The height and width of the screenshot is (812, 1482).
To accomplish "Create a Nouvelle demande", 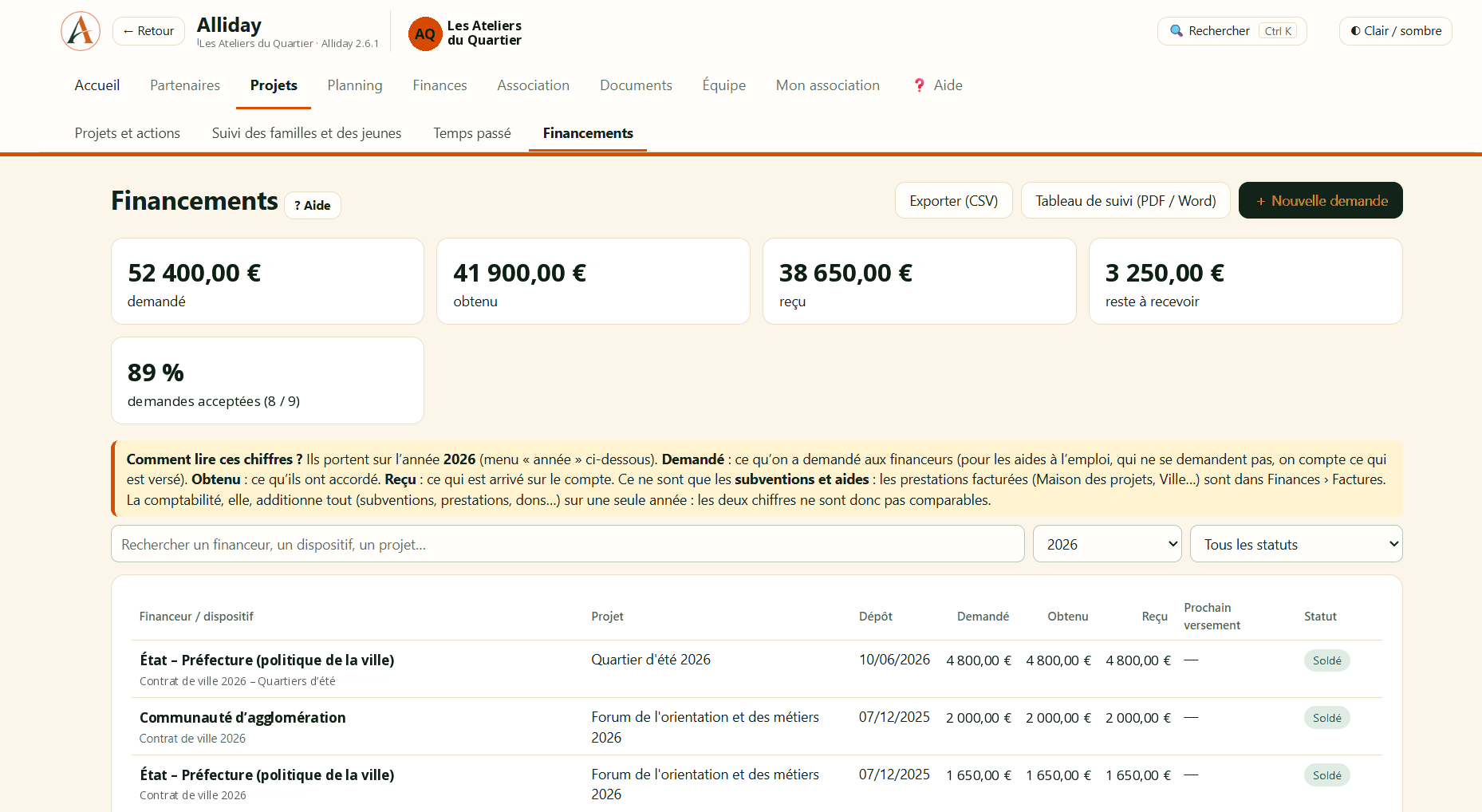I will point(1321,200).
